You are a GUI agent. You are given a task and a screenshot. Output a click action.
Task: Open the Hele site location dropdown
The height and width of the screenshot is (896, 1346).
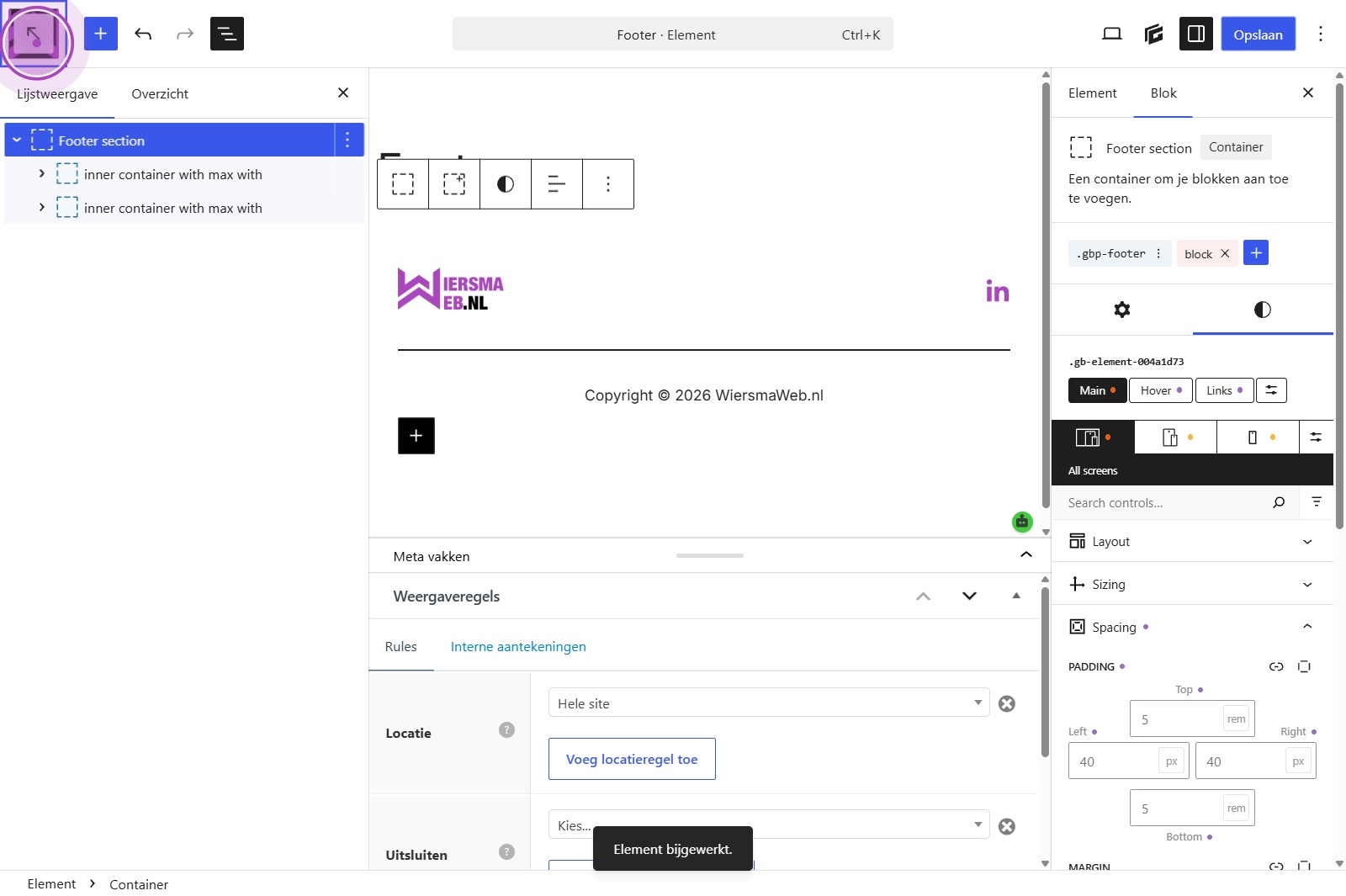click(x=769, y=702)
